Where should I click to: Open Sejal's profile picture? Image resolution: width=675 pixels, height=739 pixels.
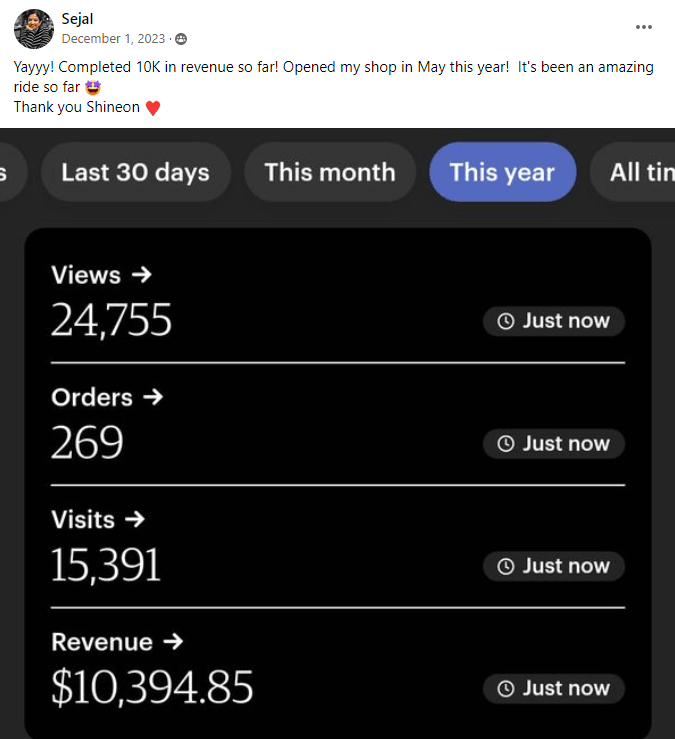tap(33, 28)
